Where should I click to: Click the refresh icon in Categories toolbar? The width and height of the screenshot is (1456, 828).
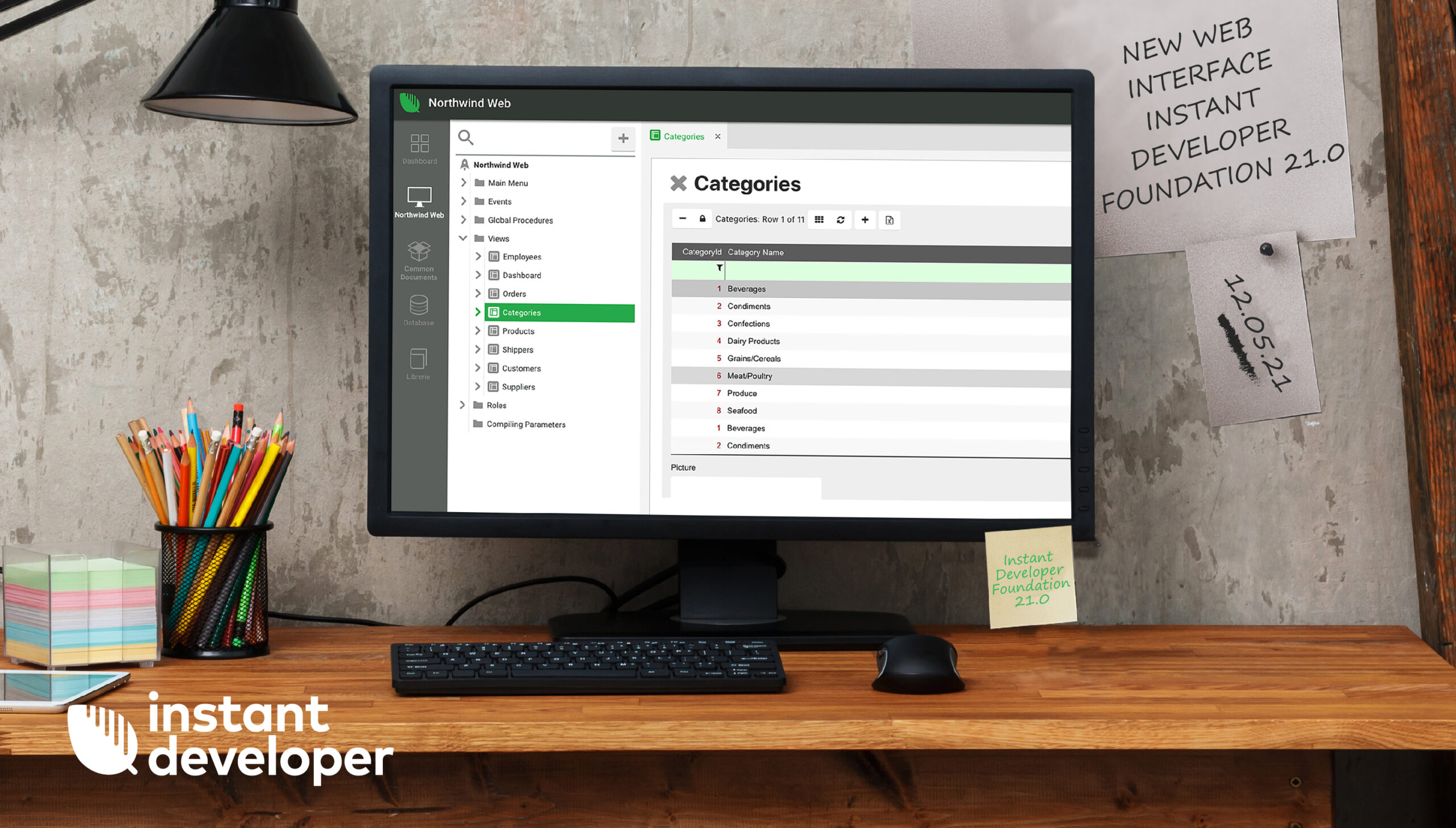[x=842, y=219]
